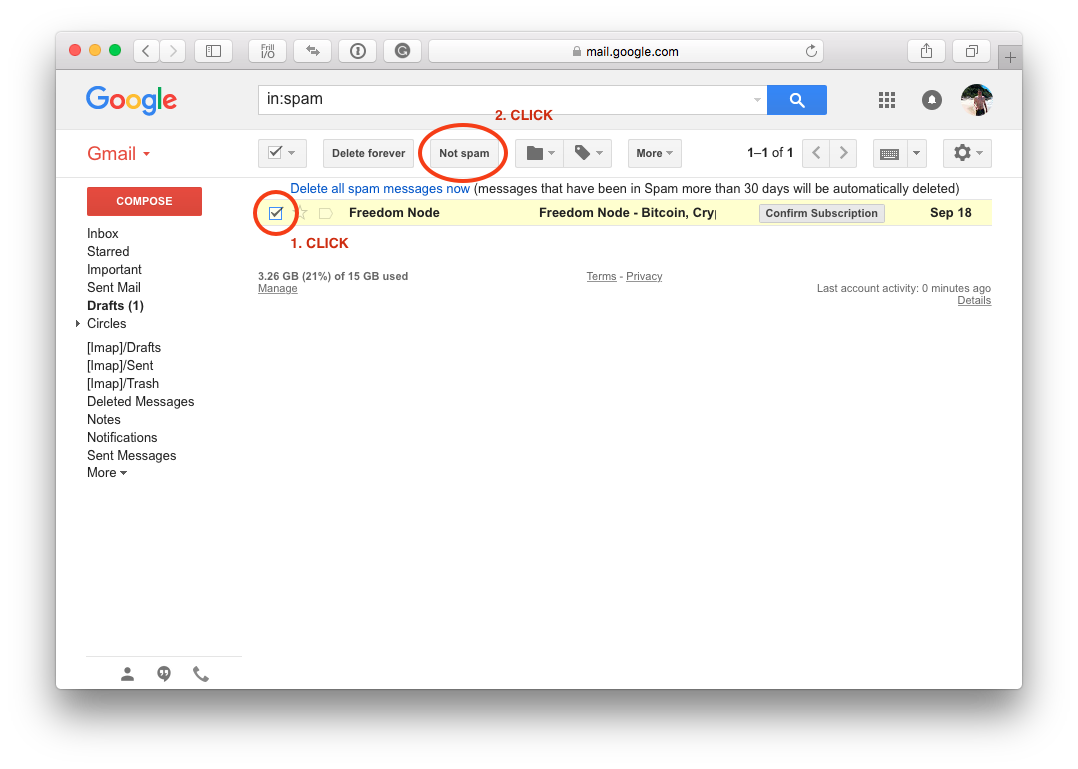
Task: Click the Frill I/O extension icon
Action: pyautogui.click(x=267, y=51)
